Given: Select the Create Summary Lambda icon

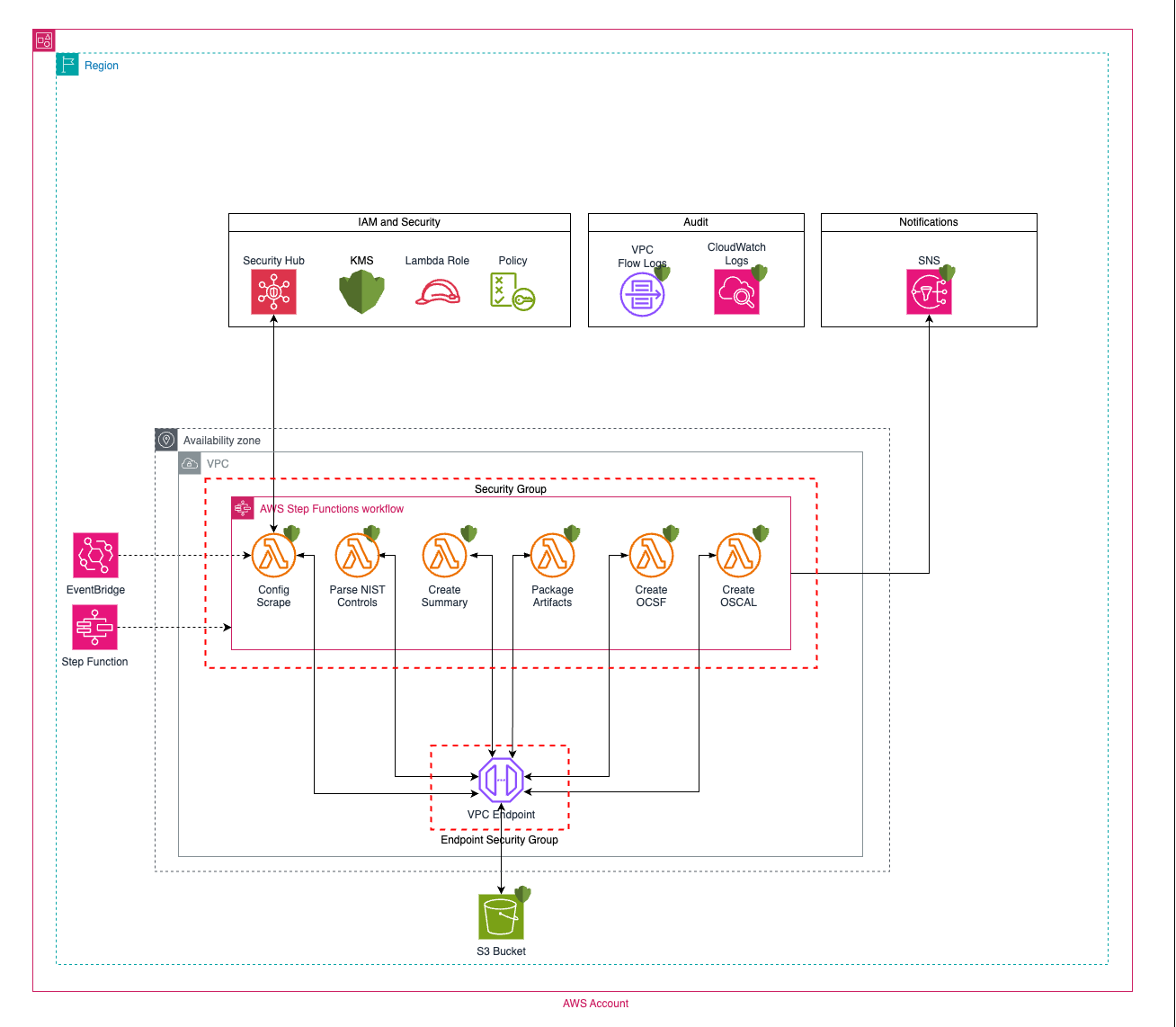Looking at the screenshot, I should (x=444, y=556).
